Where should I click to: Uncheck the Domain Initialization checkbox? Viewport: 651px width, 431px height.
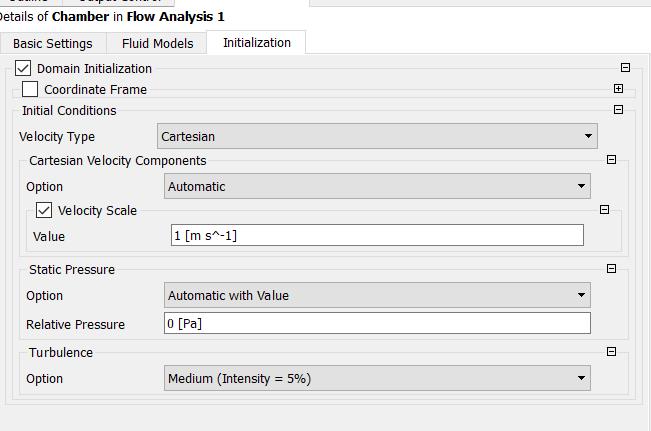coord(24,69)
